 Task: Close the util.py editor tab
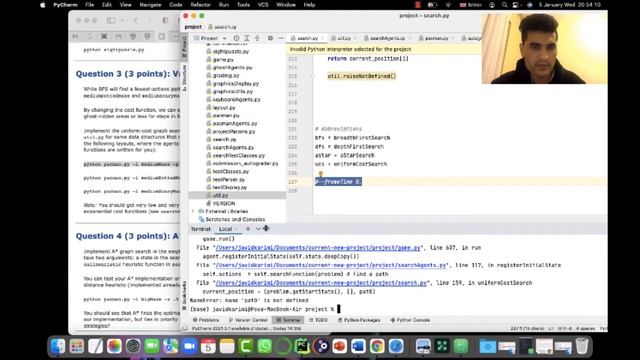tap(356, 38)
